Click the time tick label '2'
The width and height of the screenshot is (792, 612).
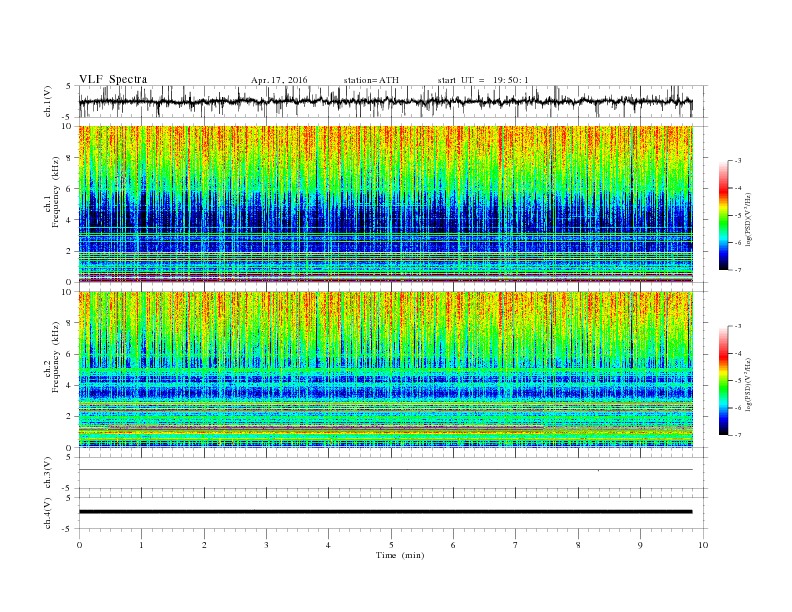(x=204, y=545)
